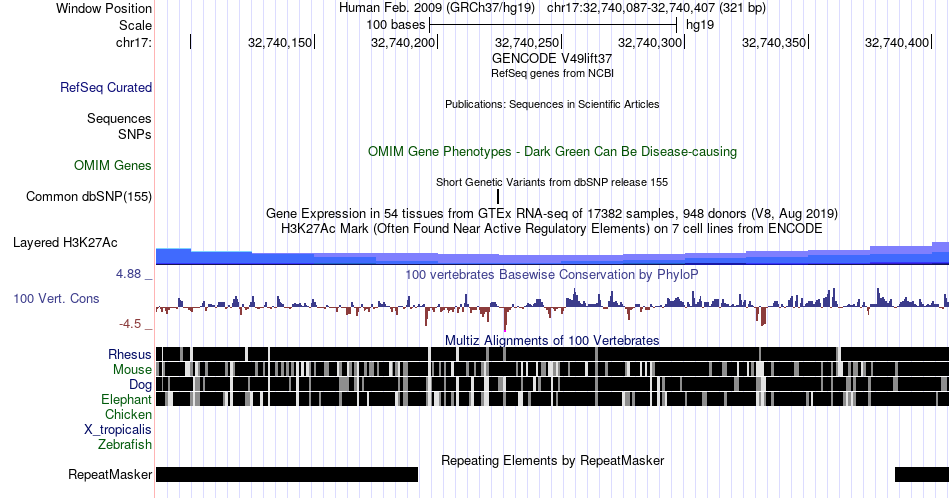Click the Layered H3K27Ac track label
The image size is (950, 498).
coord(65,242)
